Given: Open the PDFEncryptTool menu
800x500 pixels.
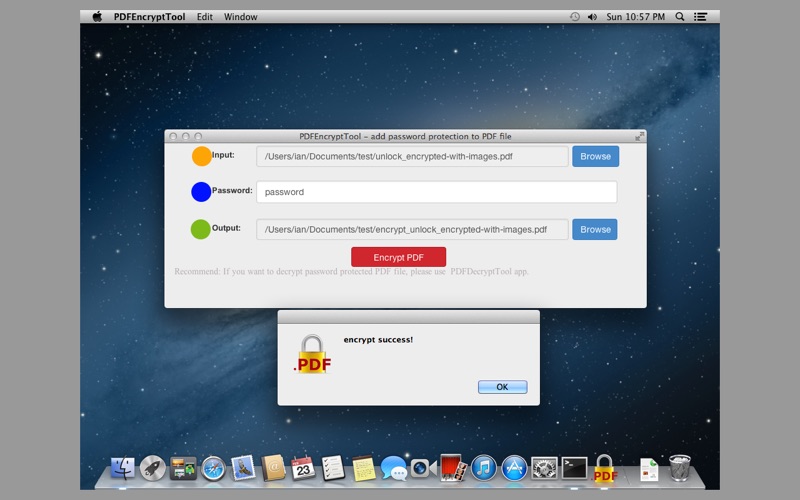Looking at the screenshot, I should pyautogui.click(x=149, y=17).
